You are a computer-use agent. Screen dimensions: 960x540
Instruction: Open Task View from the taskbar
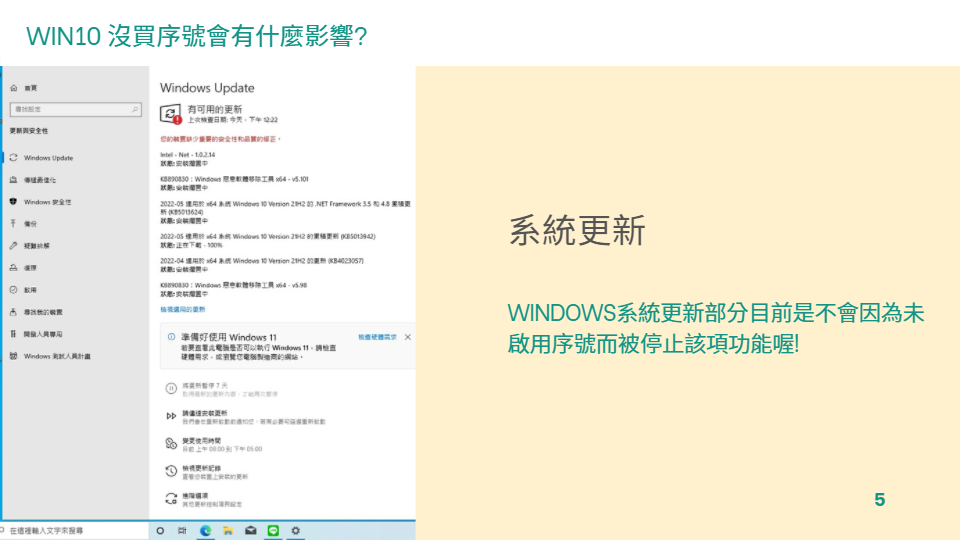pyautogui.click(x=182, y=531)
